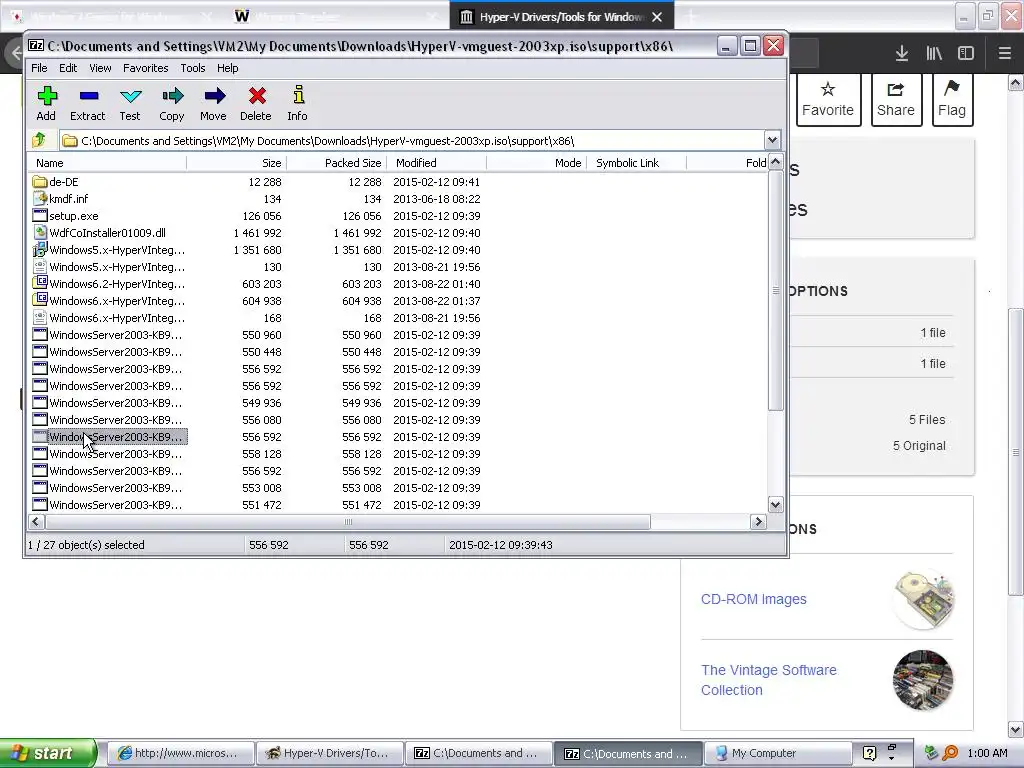Click browser downloads arrow icon
1024x768 pixels.
pos(902,54)
